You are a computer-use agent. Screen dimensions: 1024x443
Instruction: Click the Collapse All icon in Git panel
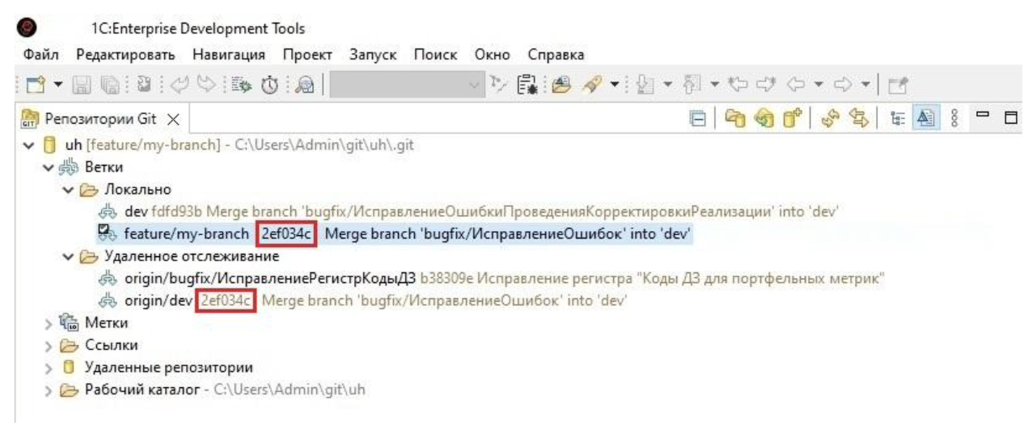point(698,119)
